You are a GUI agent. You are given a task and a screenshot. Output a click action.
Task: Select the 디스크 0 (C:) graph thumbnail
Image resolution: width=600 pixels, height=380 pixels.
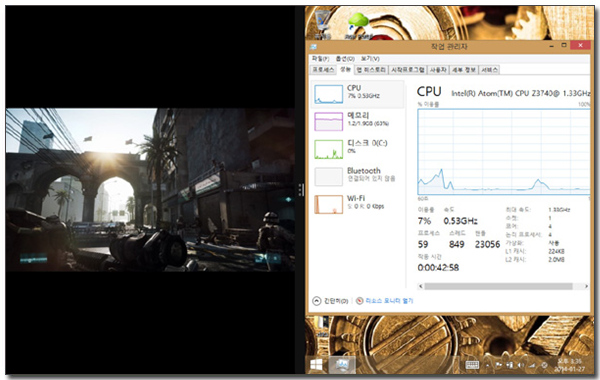click(328, 149)
